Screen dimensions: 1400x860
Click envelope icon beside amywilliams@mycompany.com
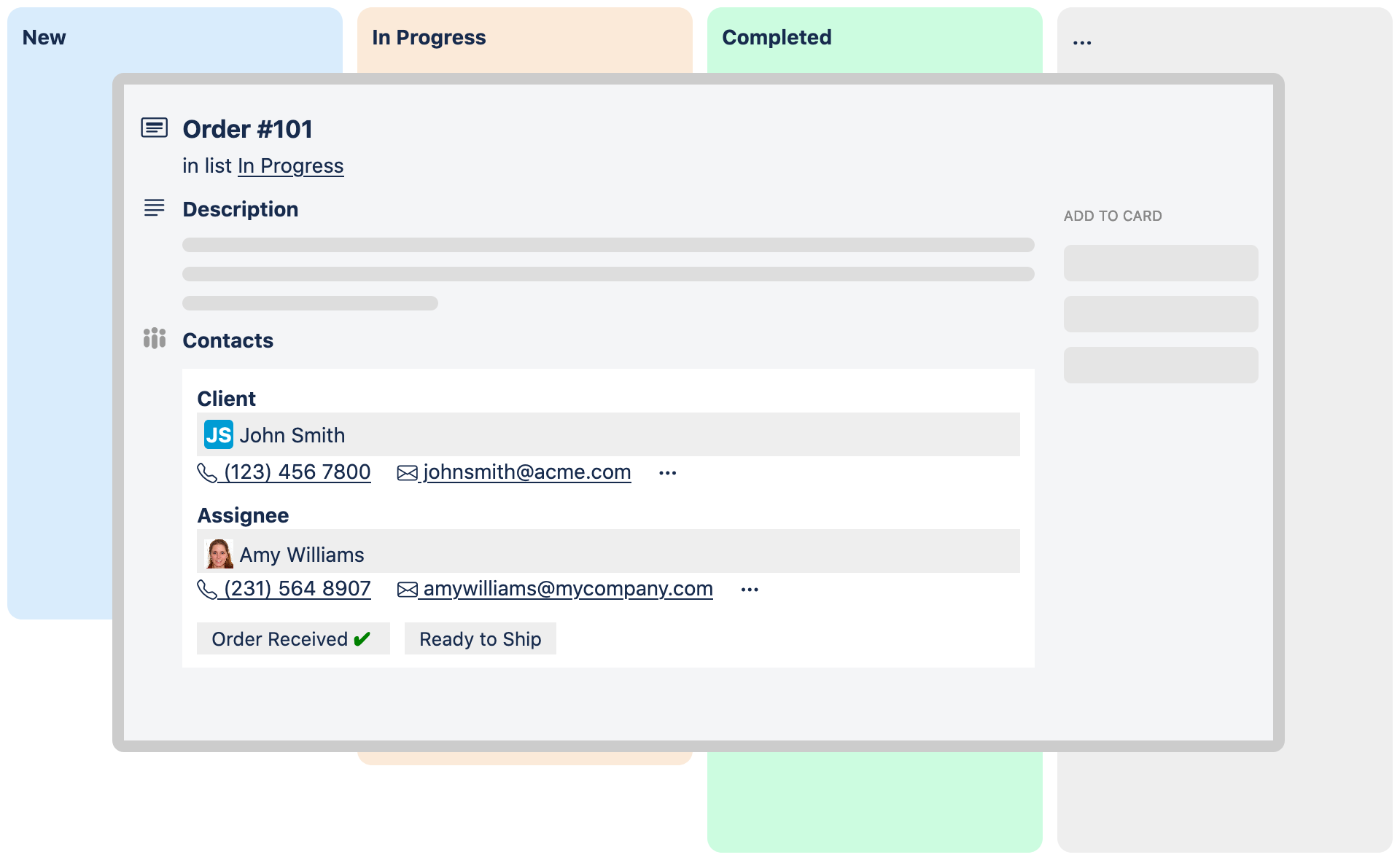coord(407,590)
